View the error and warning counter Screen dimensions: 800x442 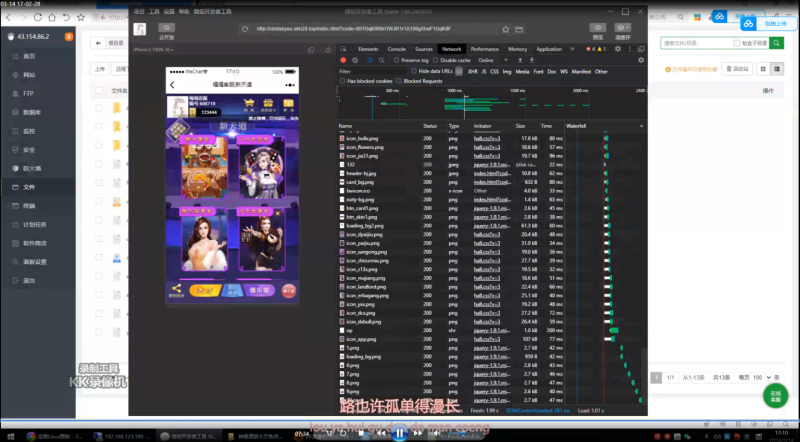pyautogui.click(x=596, y=49)
